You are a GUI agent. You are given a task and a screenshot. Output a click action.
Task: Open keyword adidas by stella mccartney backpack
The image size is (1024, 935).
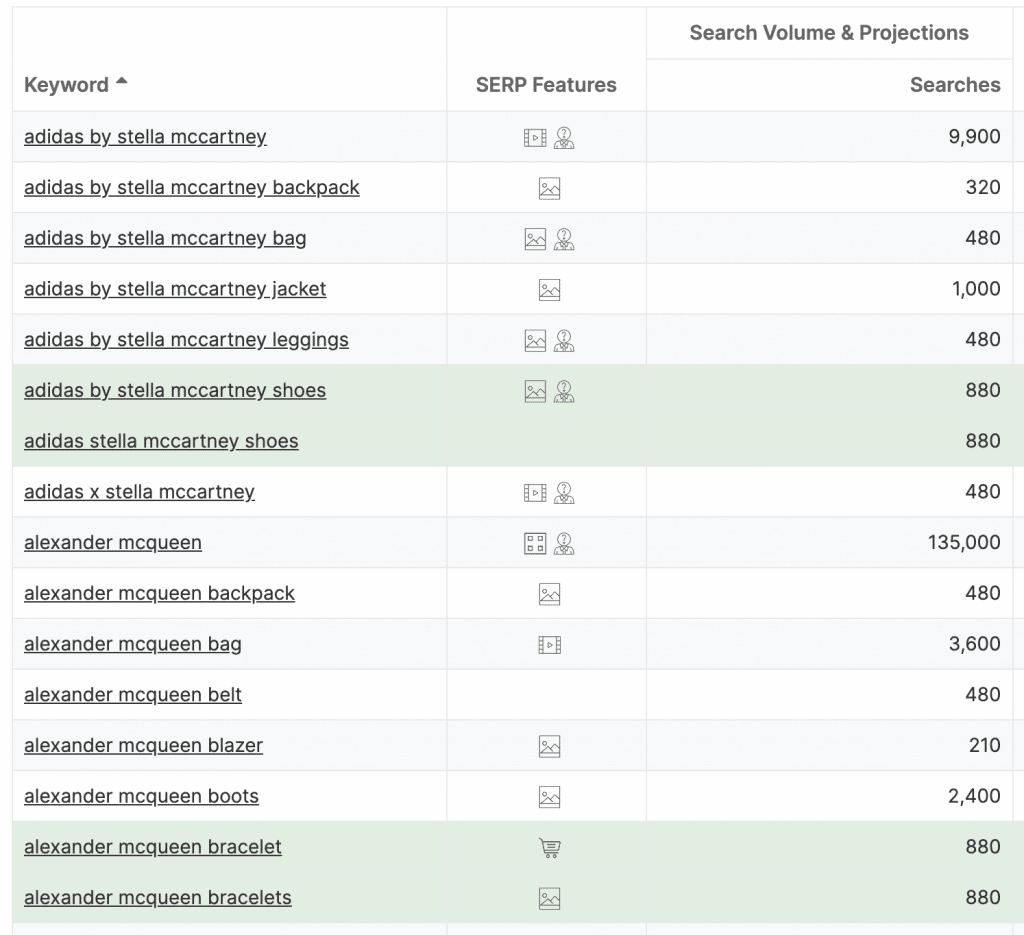pyautogui.click(x=191, y=187)
